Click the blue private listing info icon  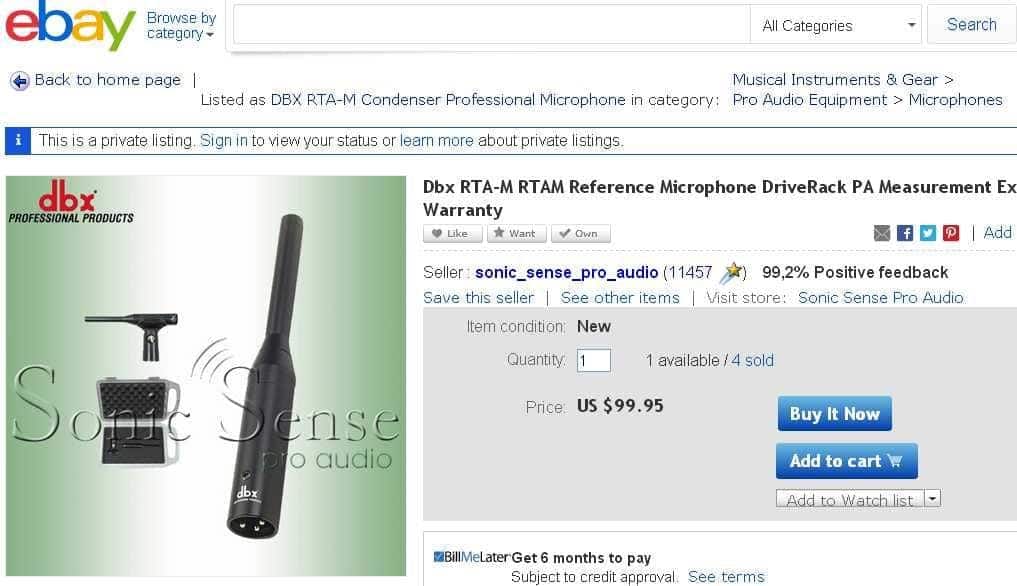point(18,141)
